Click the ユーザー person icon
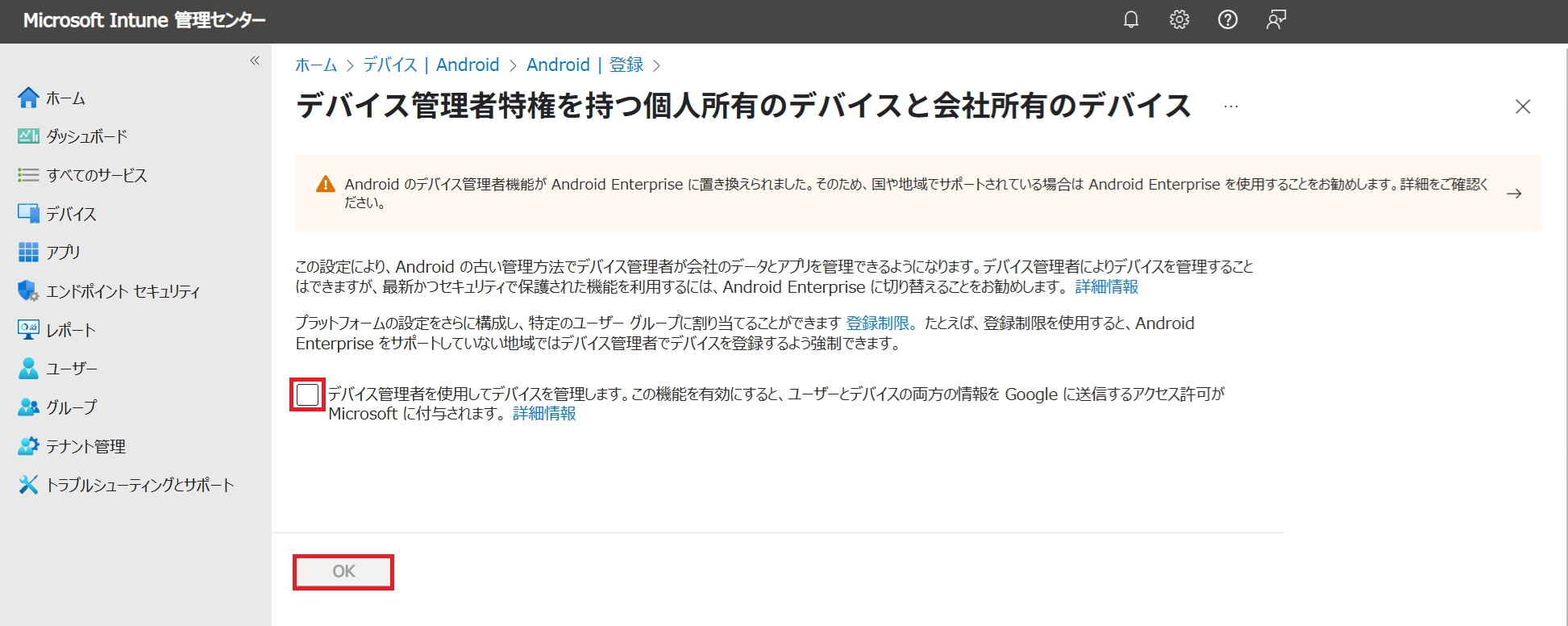This screenshot has height=626, width=1568. pos(28,368)
